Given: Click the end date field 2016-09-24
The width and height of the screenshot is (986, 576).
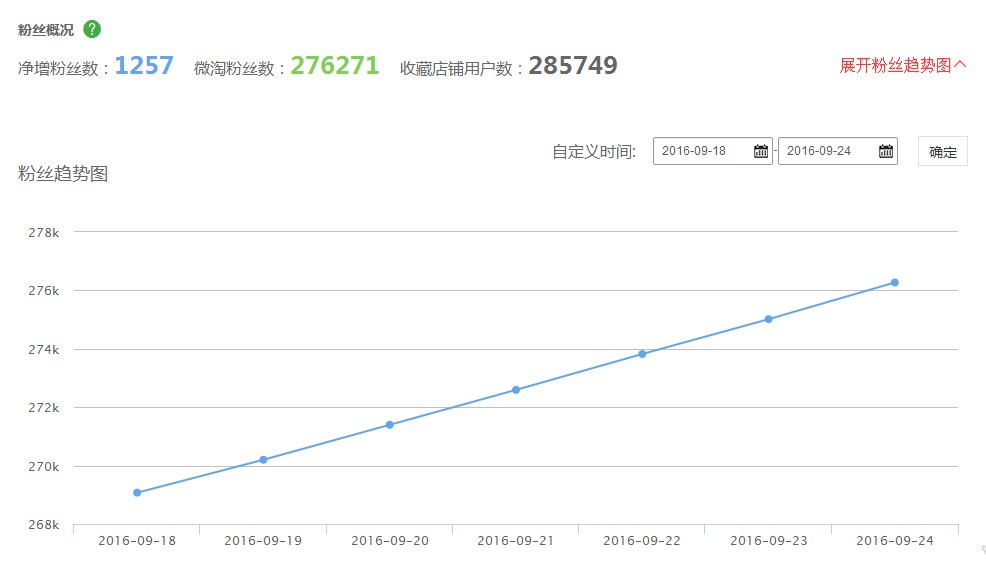Looking at the screenshot, I should pyautogui.click(x=825, y=151).
